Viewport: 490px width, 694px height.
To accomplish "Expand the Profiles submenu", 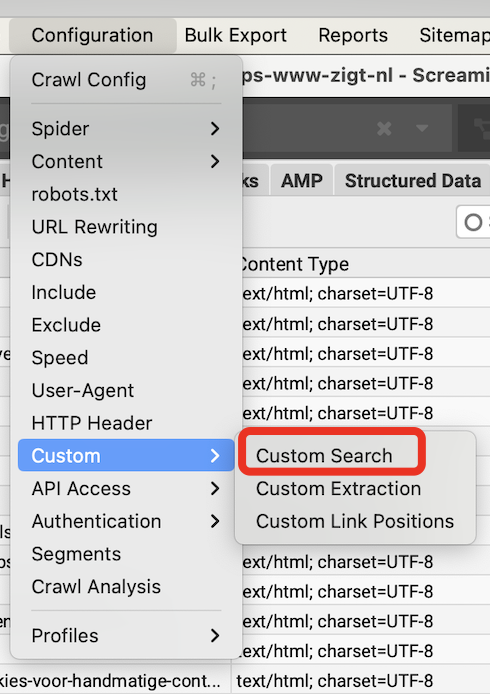I will (x=126, y=636).
